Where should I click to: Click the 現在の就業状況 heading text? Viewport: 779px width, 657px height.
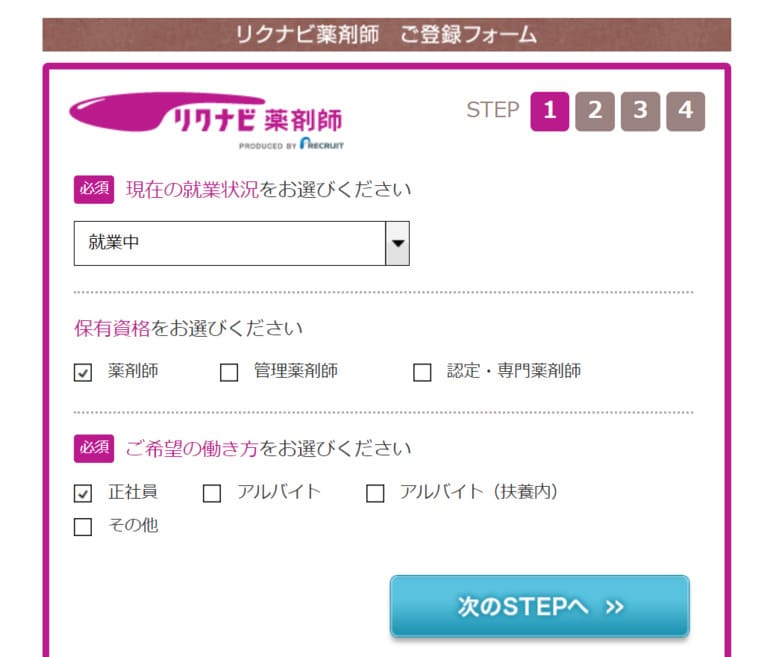coord(192,189)
